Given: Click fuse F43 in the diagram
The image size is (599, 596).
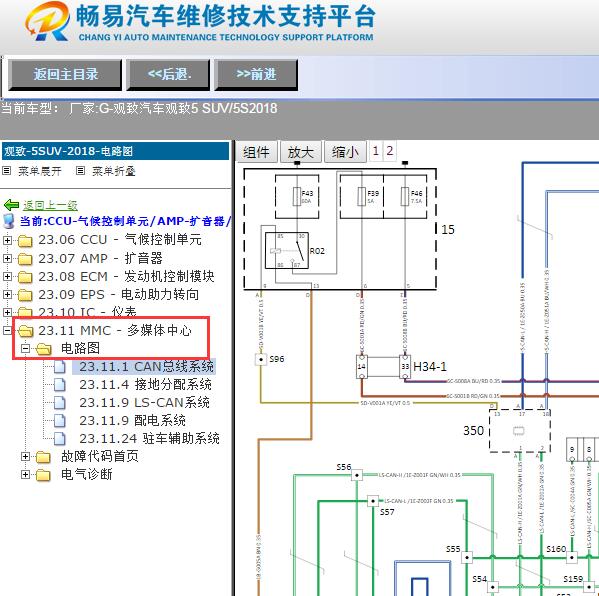Looking at the screenshot, I should point(297,196).
